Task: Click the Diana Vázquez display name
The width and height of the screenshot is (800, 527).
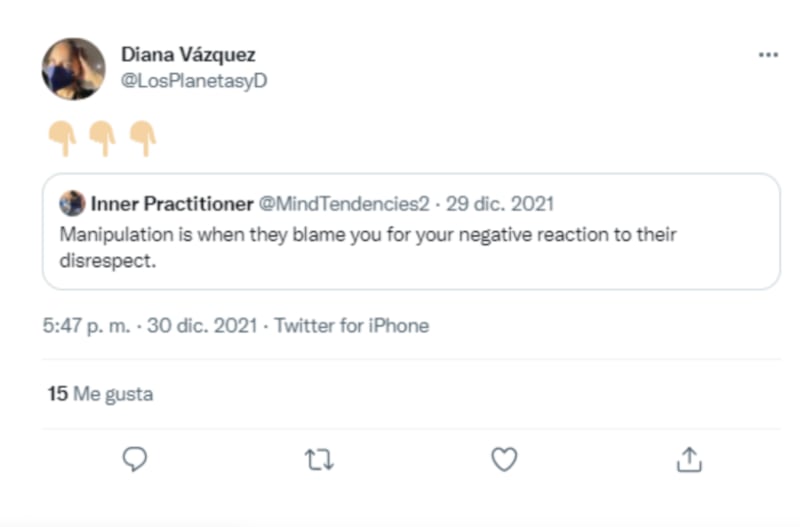Action: 188,54
